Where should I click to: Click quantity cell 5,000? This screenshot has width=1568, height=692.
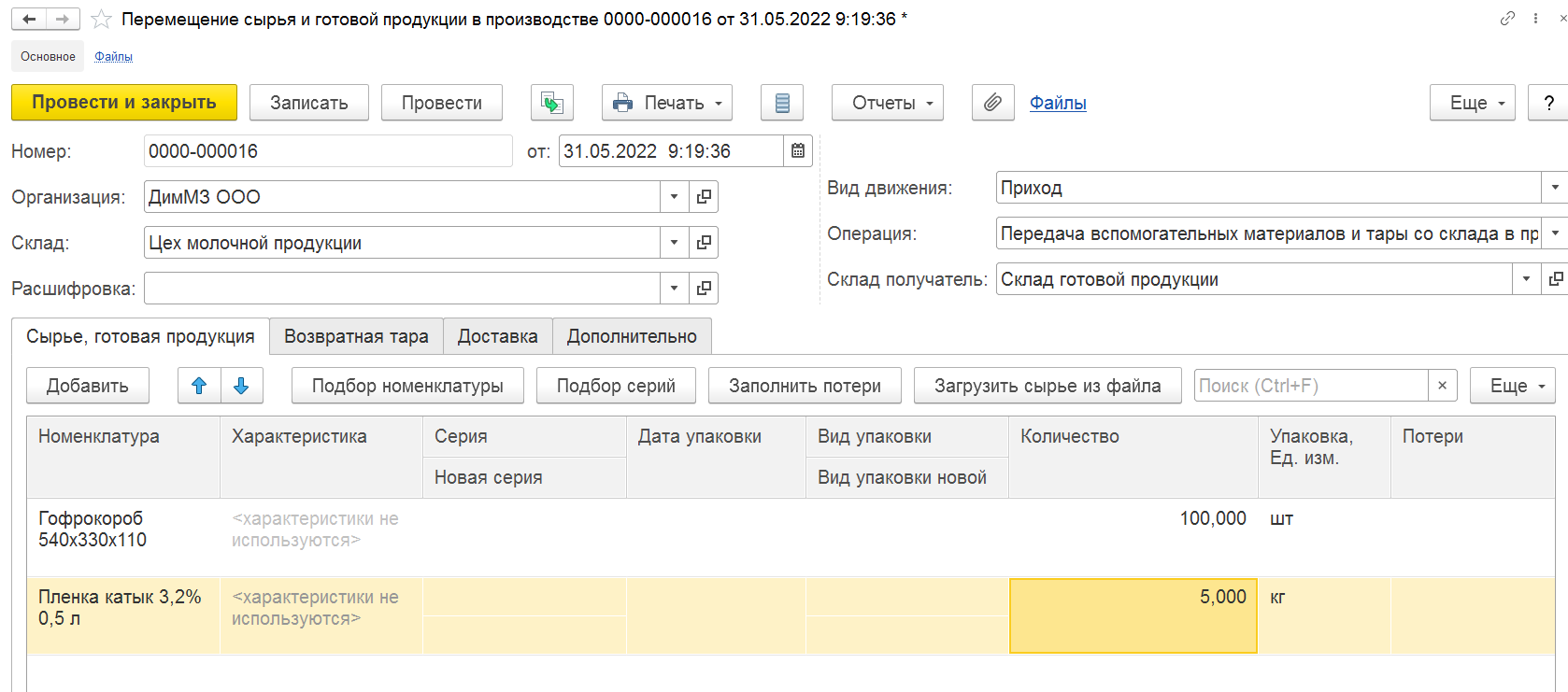1133,615
